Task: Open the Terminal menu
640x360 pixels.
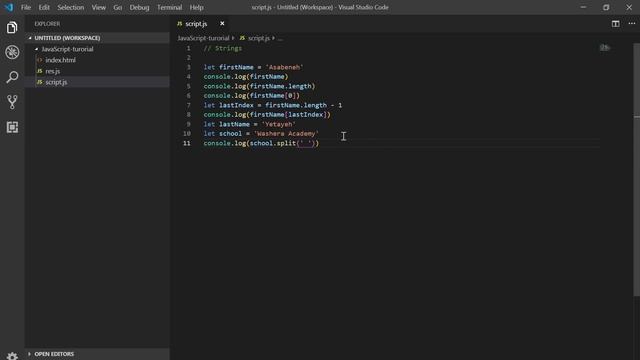Action: tap(169, 7)
